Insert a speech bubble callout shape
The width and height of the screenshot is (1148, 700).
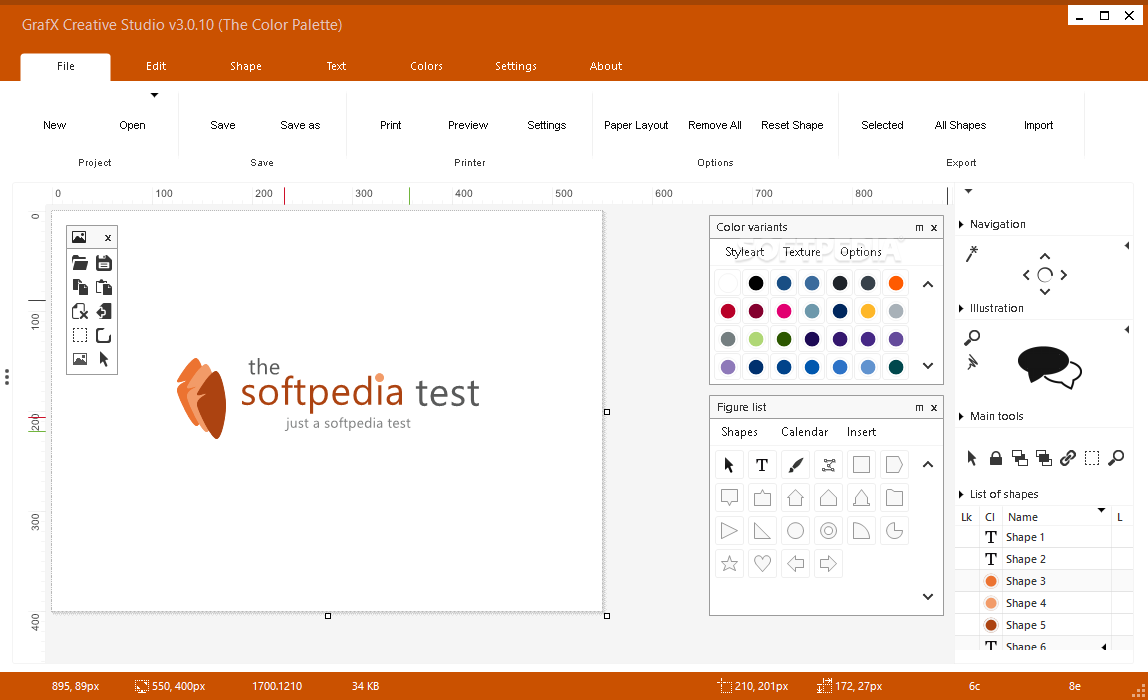pos(729,498)
